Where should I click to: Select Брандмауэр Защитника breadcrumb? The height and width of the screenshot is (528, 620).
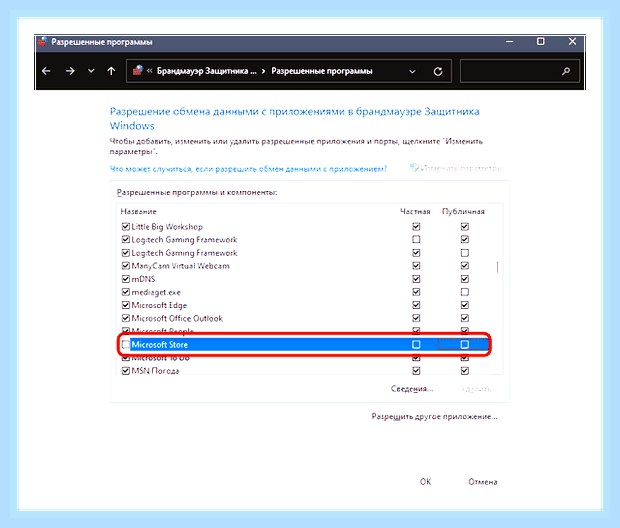pos(206,71)
